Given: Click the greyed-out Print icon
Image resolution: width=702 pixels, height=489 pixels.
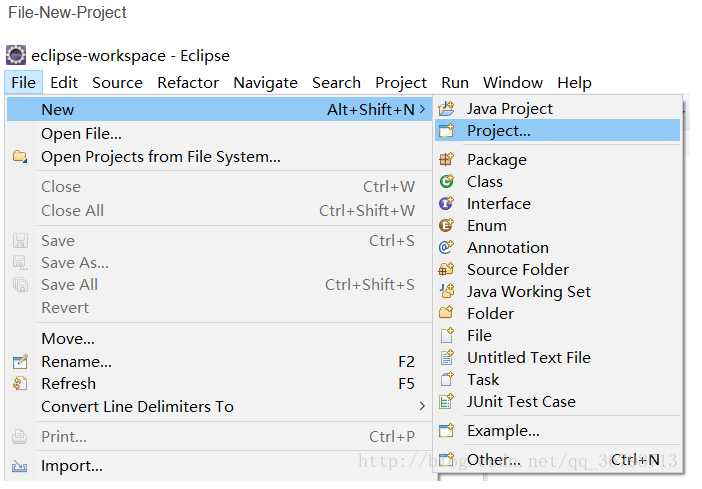Looking at the screenshot, I should [x=20, y=436].
